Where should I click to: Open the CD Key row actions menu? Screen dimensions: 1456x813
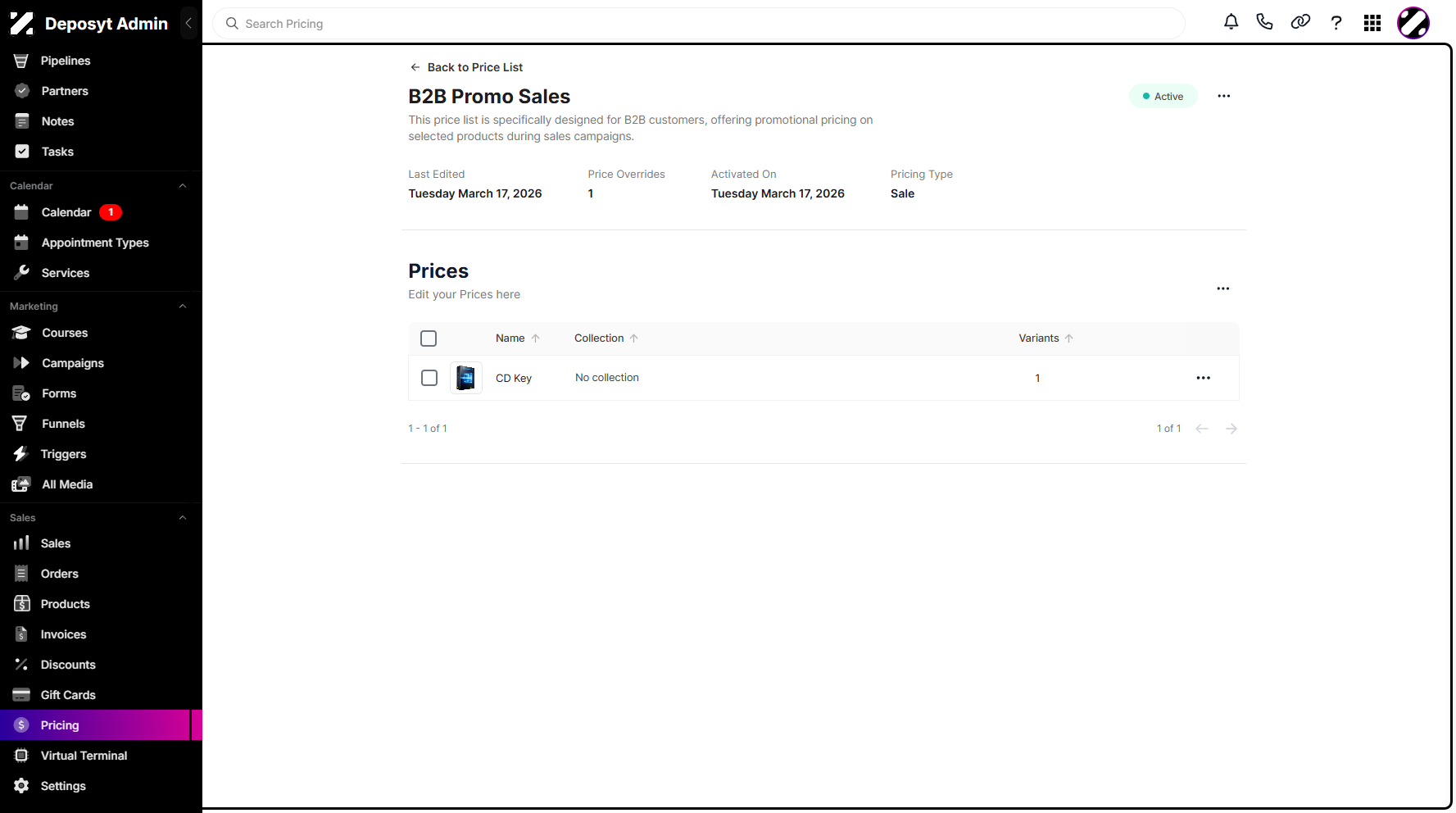(x=1203, y=378)
